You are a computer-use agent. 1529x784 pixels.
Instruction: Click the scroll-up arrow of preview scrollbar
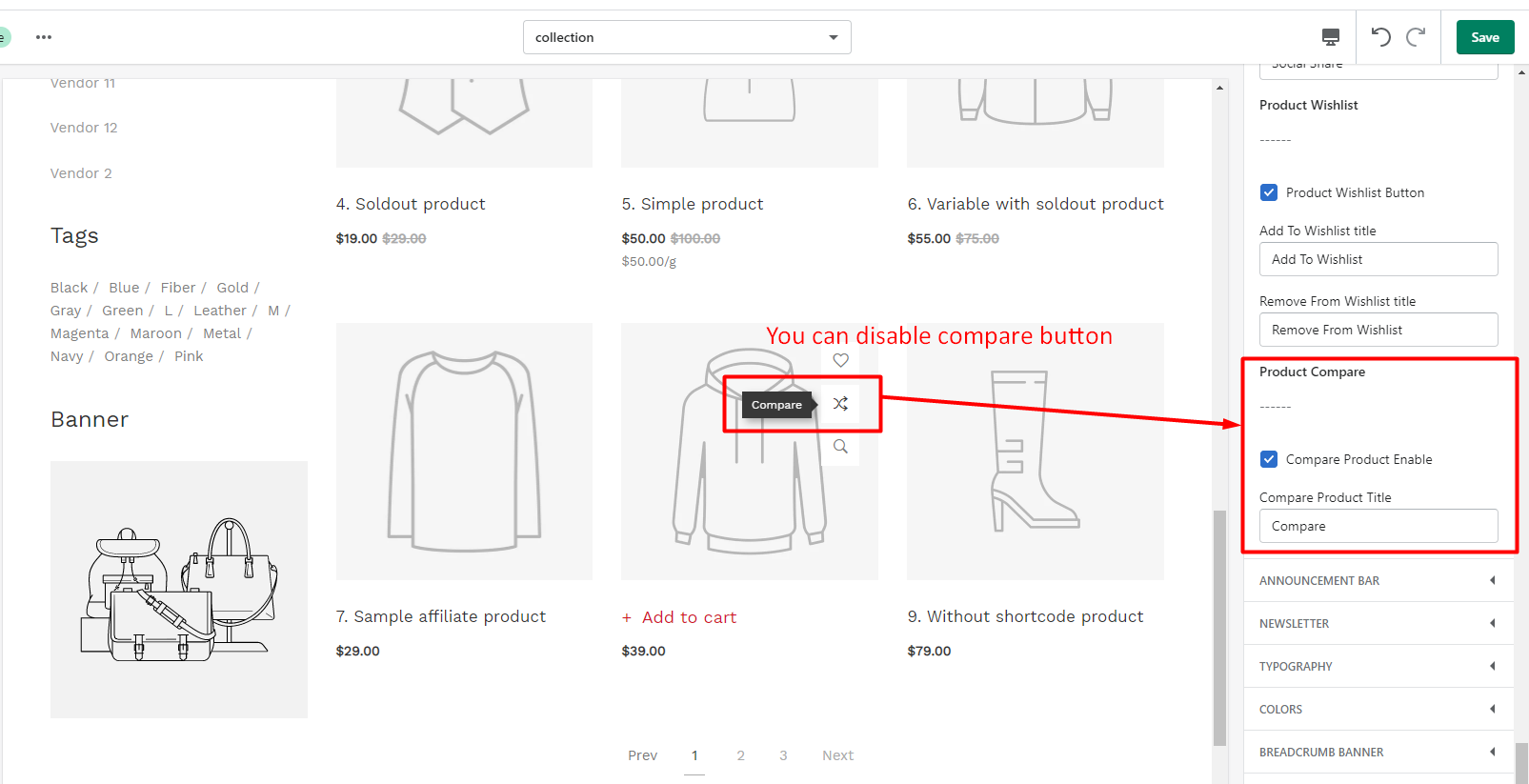(1219, 88)
